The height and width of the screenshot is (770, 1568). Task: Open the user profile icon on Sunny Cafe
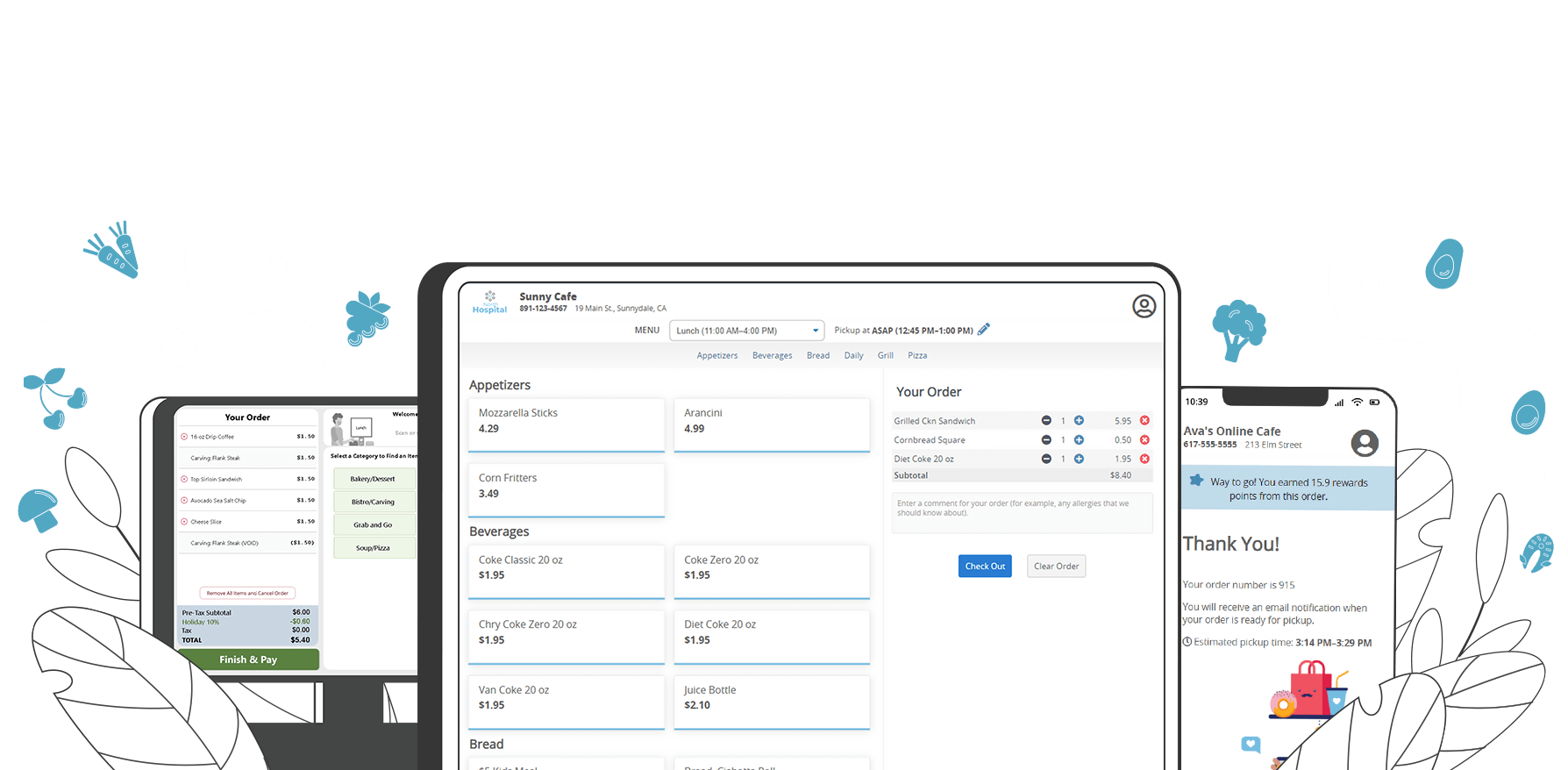coord(1144,306)
